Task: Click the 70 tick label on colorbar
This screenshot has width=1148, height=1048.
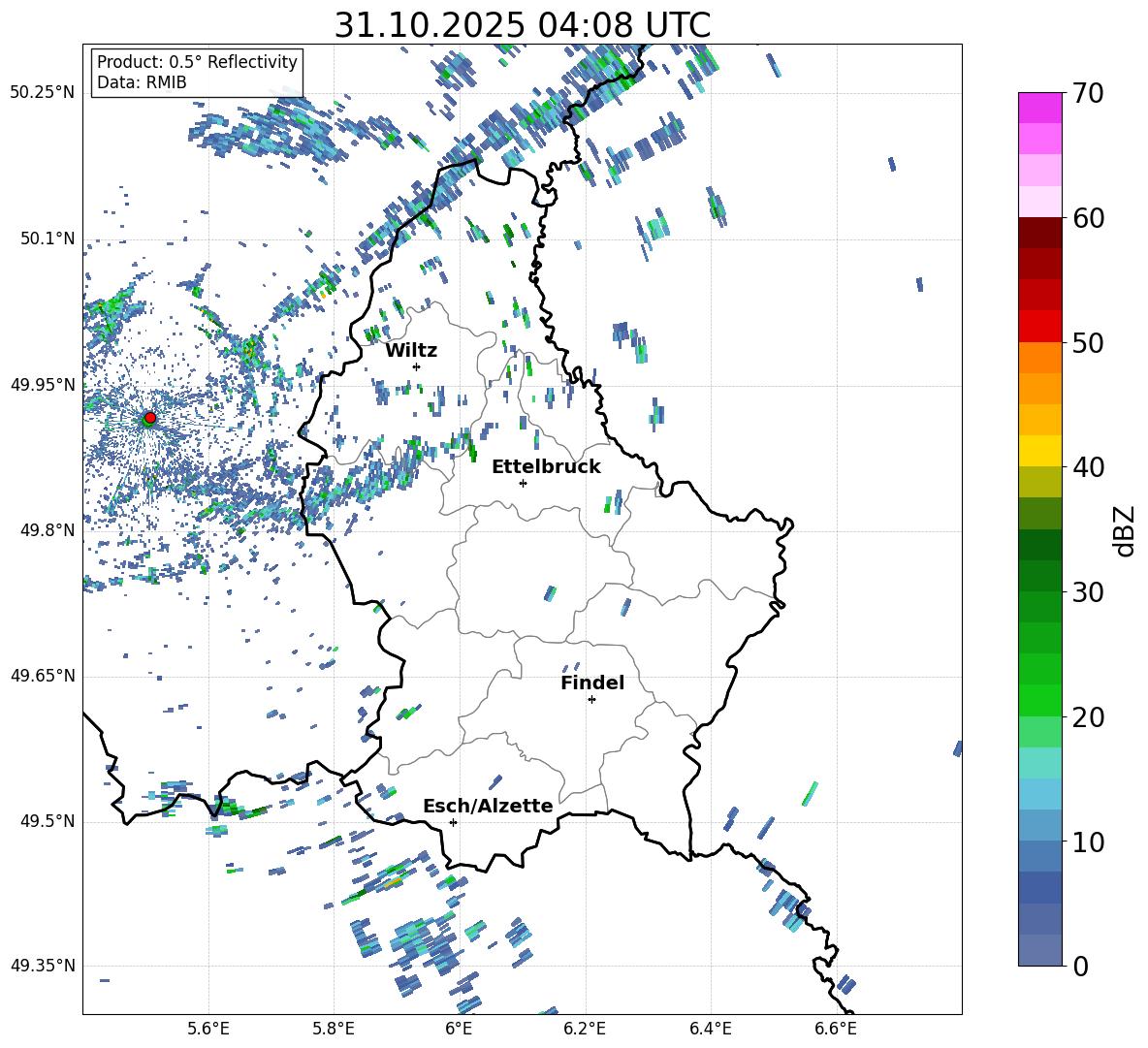Action: click(1088, 94)
